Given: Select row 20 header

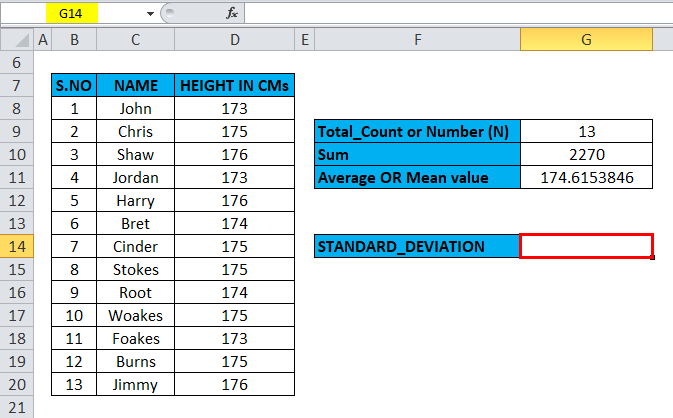Looking at the screenshot, I should point(17,384).
